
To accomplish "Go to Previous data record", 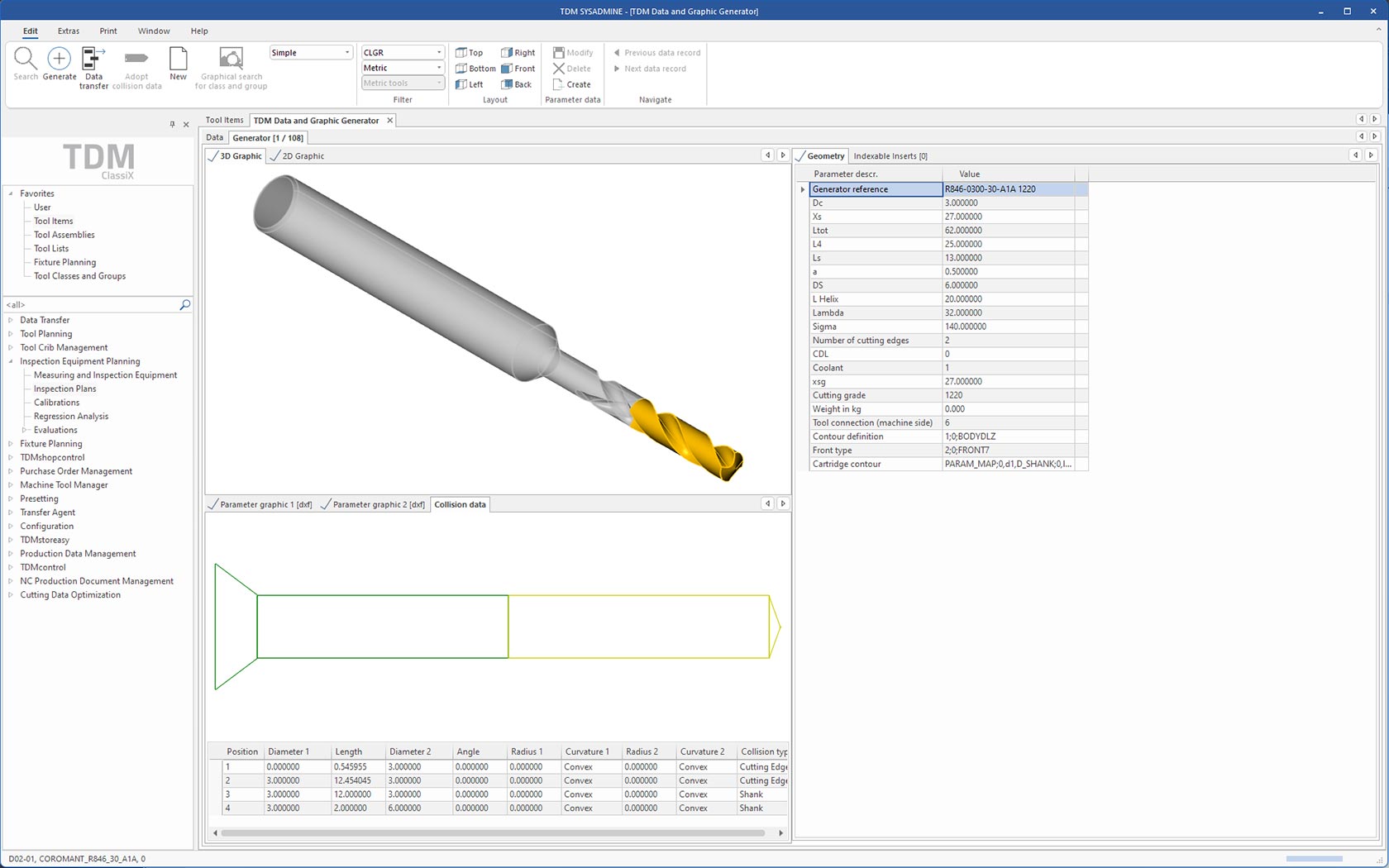I will point(656,53).
